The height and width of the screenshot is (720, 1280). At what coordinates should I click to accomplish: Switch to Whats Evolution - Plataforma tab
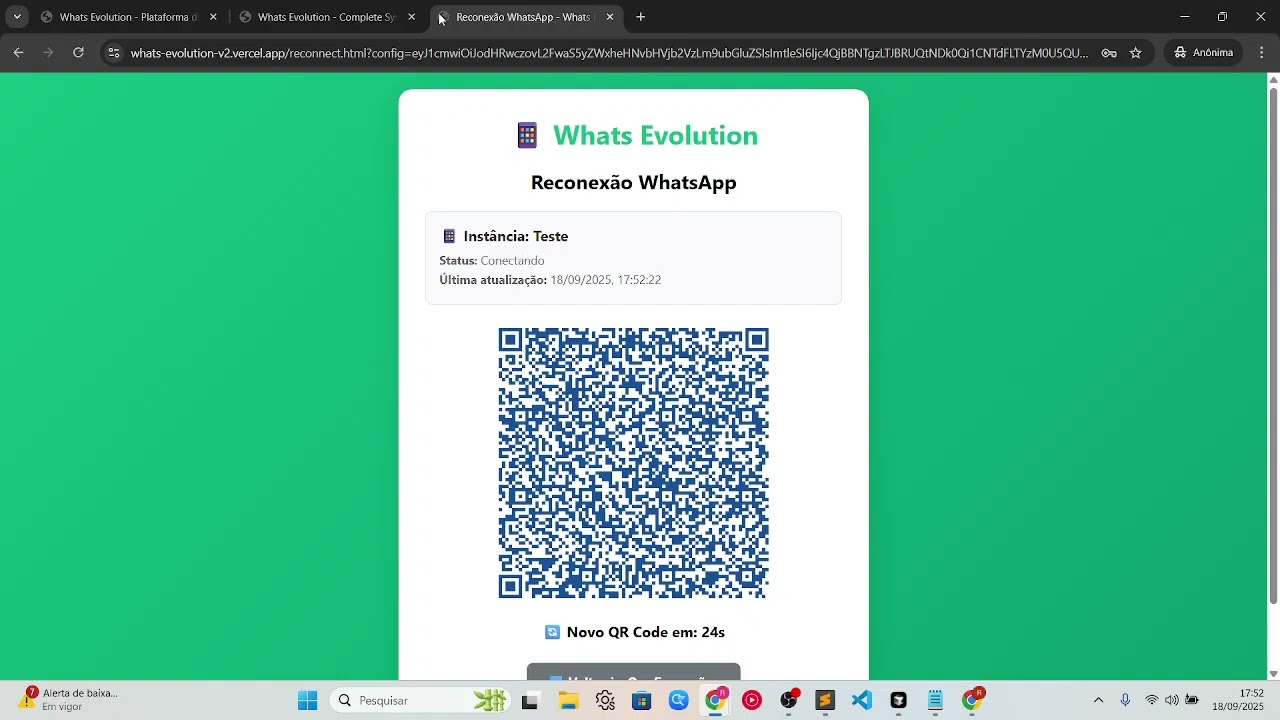(128, 17)
